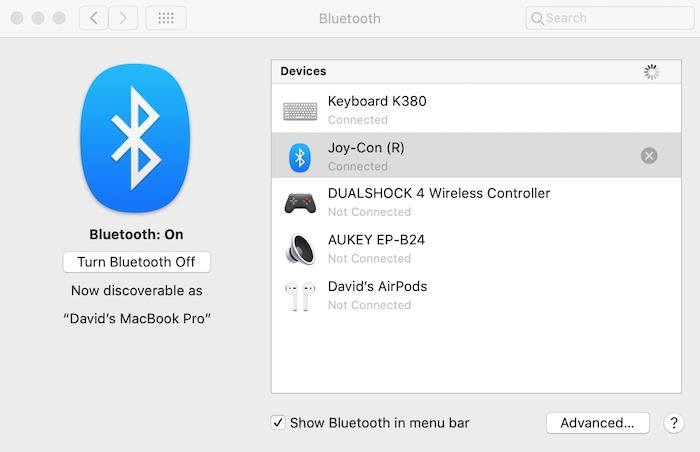Open the Help question mark button

coord(674,423)
